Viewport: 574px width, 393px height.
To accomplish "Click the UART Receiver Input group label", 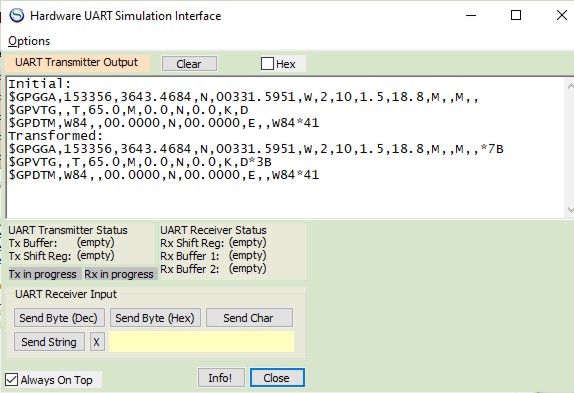I will coord(66,294).
